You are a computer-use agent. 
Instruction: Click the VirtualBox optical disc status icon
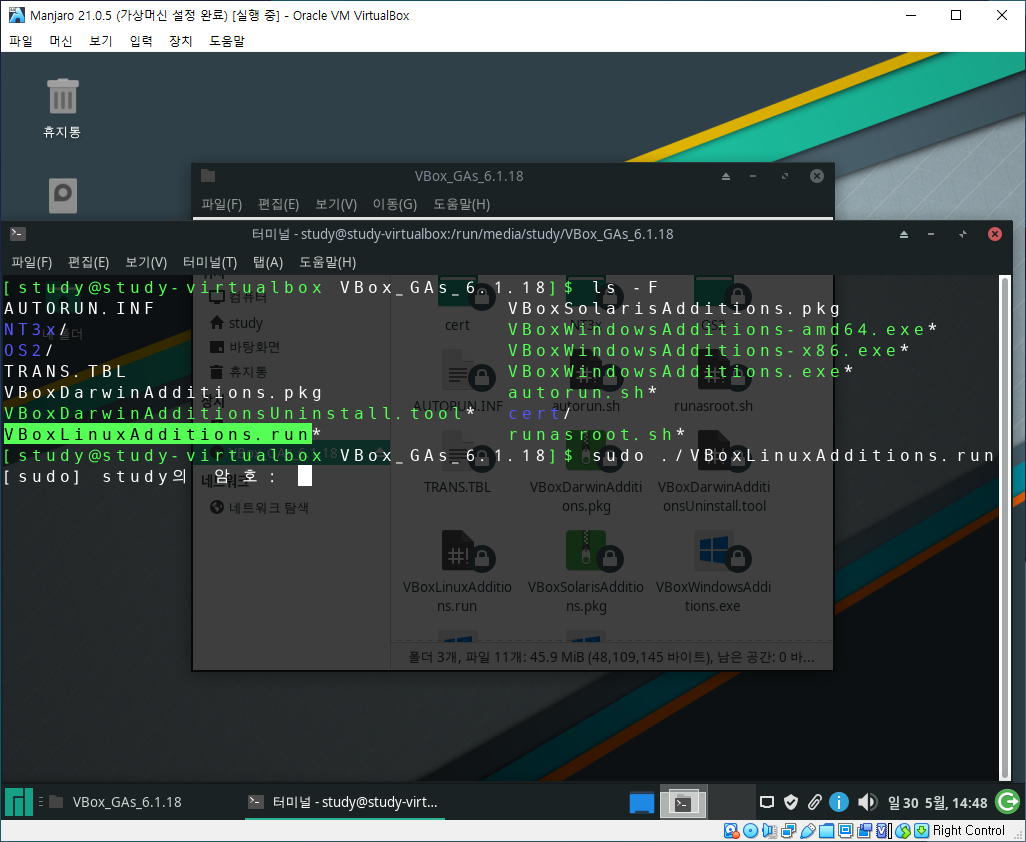pyautogui.click(x=751, y=831)
